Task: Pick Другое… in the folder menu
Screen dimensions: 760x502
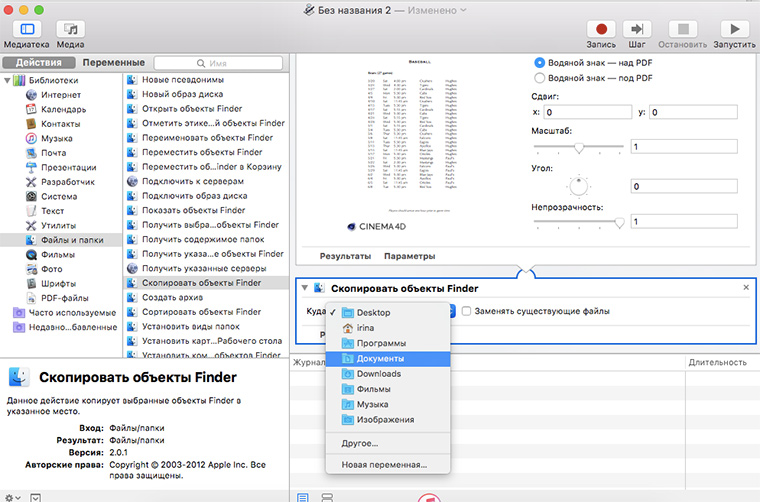Action: (360, 443)
